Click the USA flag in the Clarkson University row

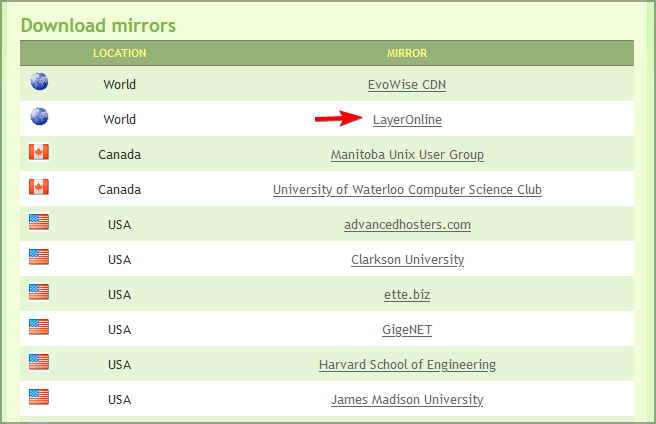[x=39, y=258]
